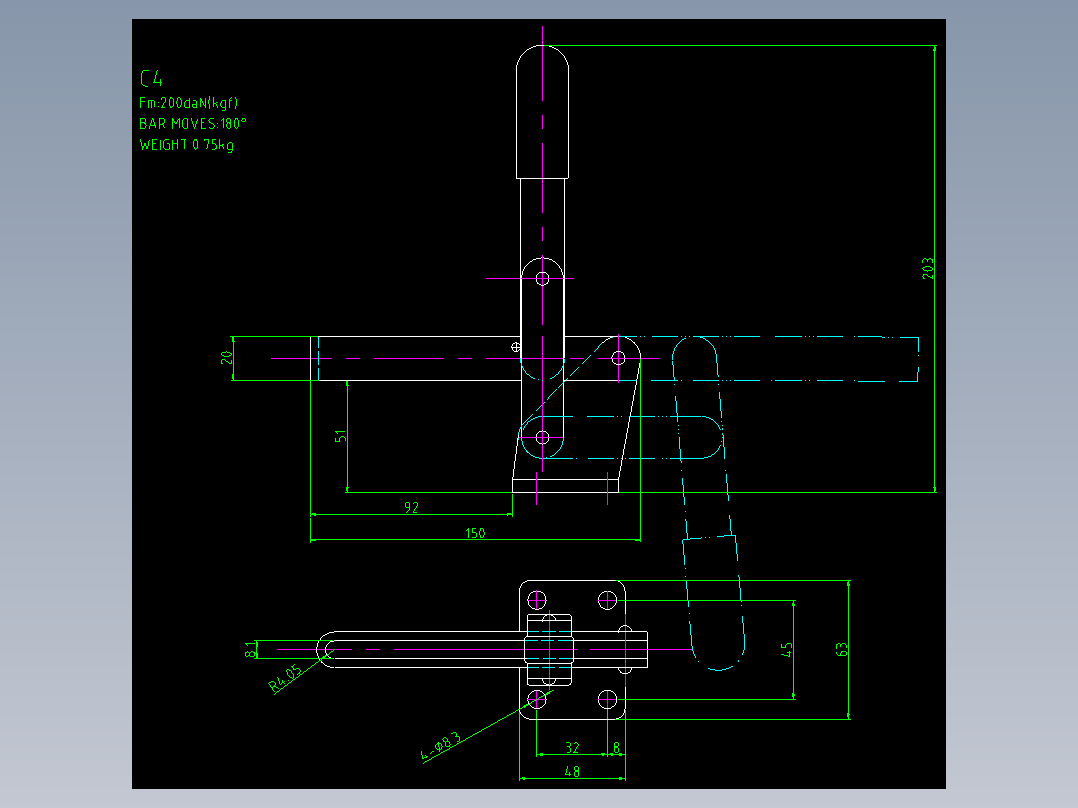This screenshot has width=1078, height=808.
Task: Select the "C4" title text
Action: (151, 78)
